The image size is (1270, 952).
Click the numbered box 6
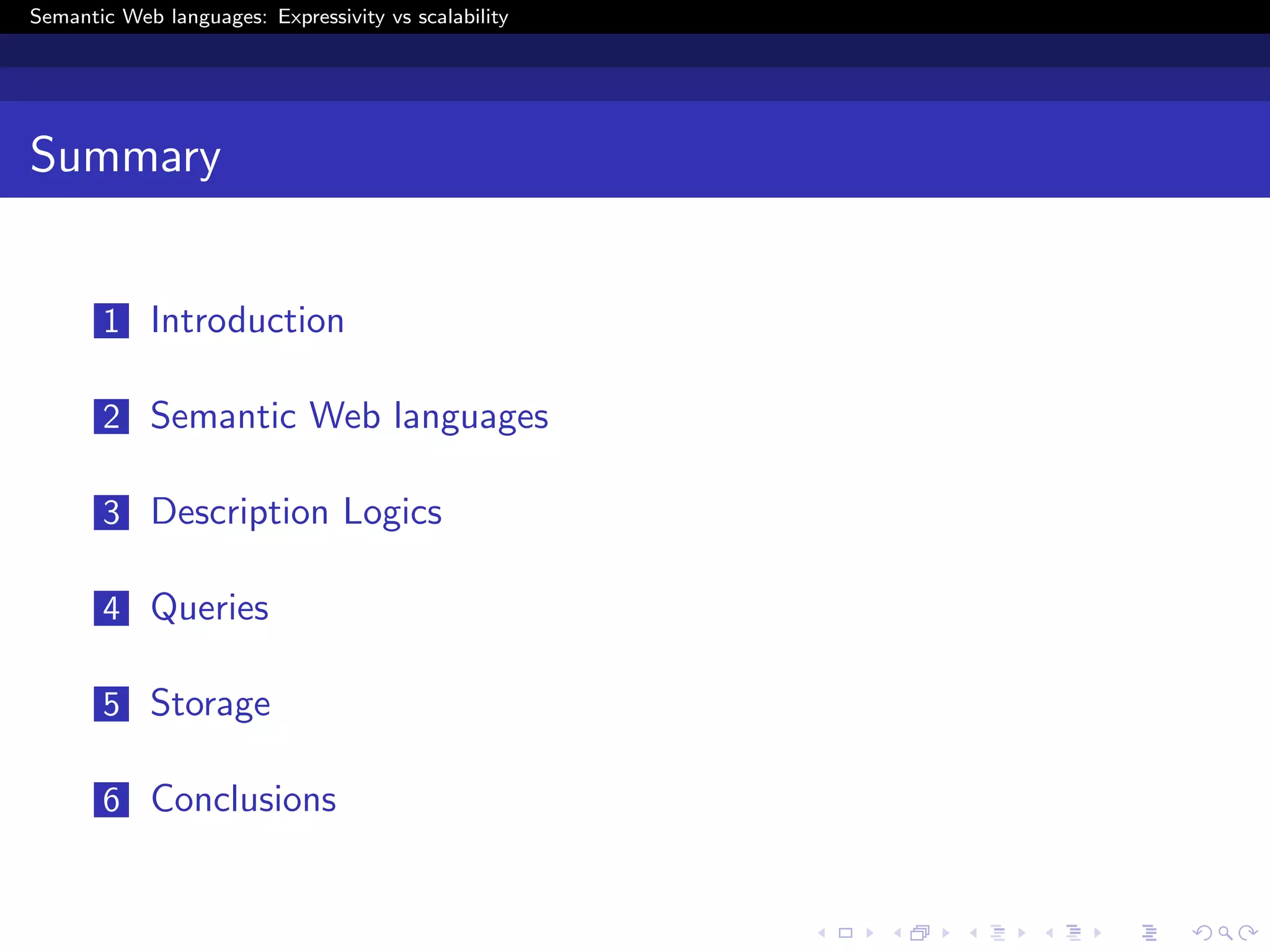(112, 800)
